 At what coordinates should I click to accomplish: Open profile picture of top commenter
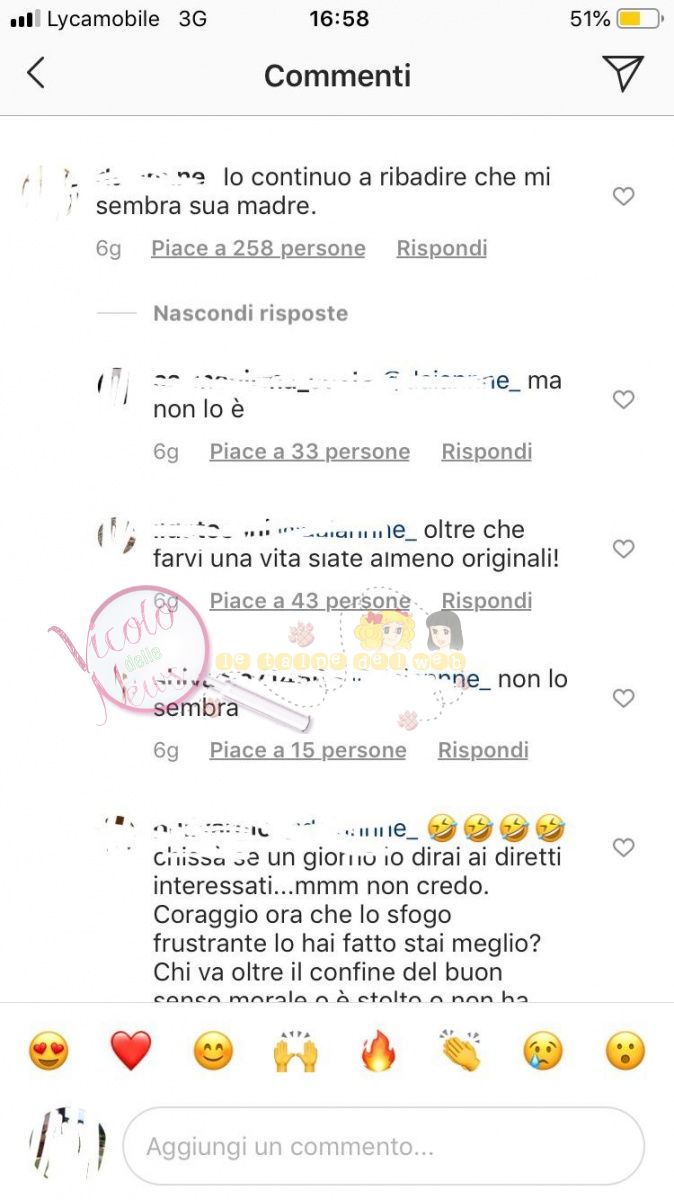point(48,192)
